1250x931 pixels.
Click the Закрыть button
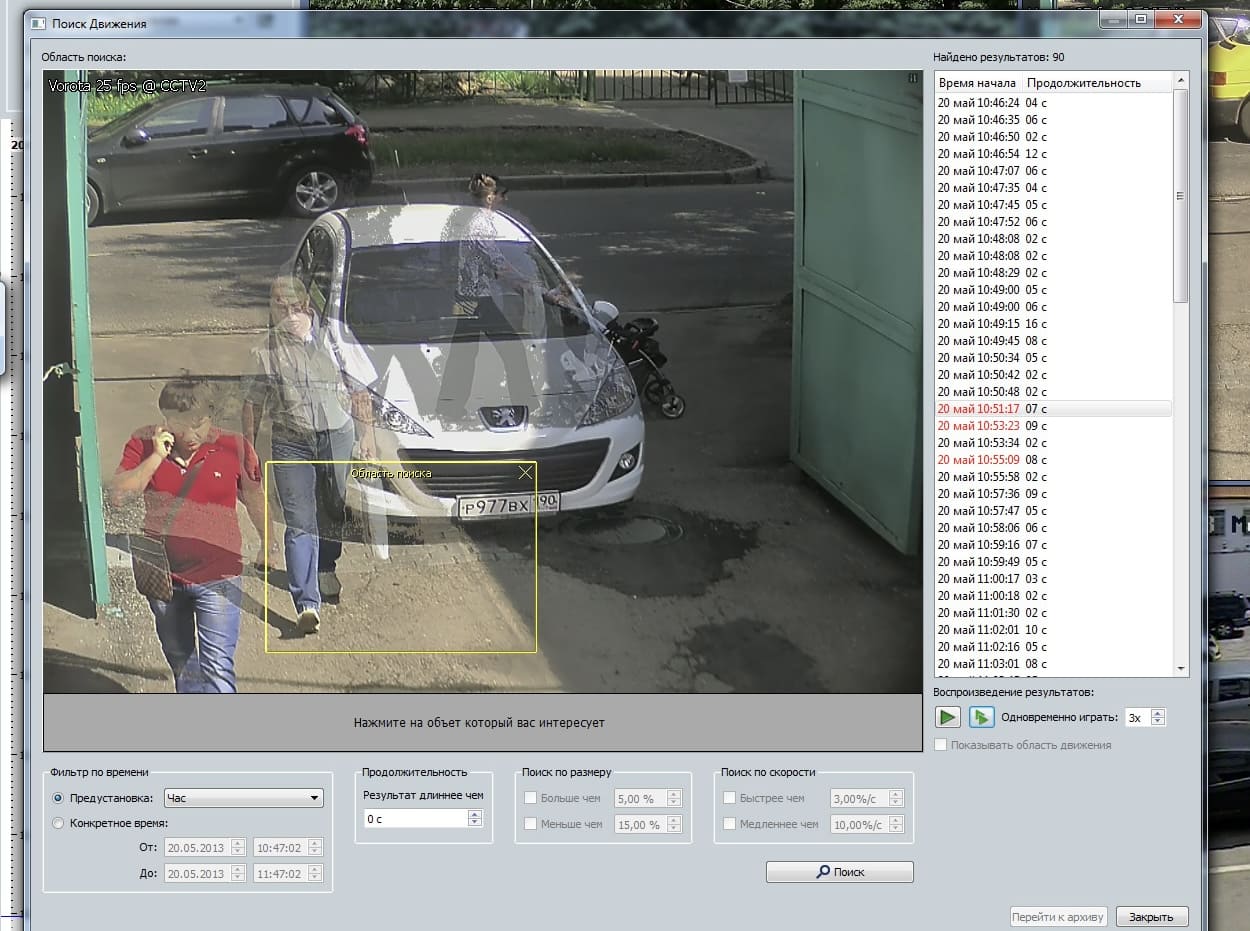[1152, 916]
